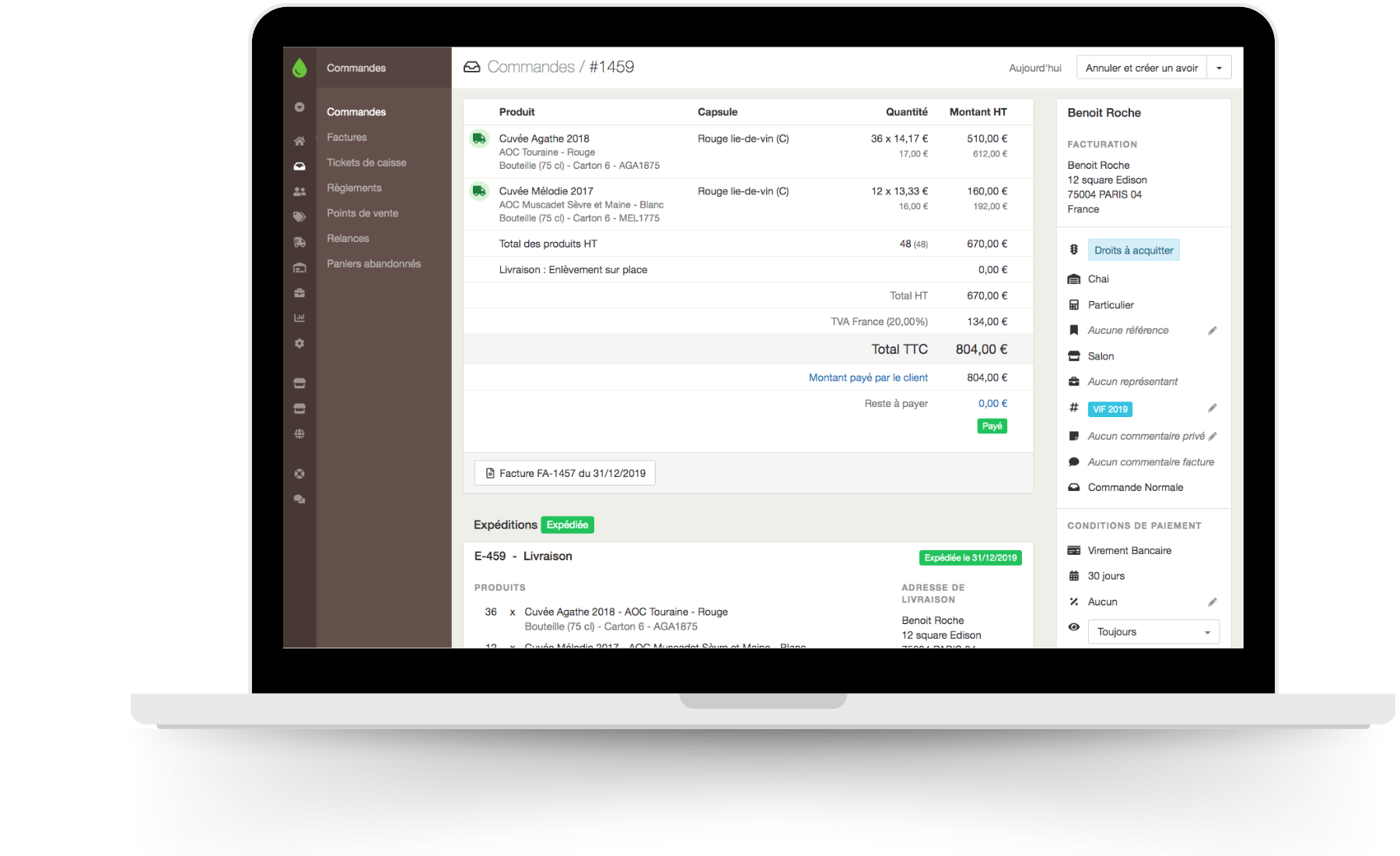Click the Benoit Roche customer name heading

click(1104, 113)
